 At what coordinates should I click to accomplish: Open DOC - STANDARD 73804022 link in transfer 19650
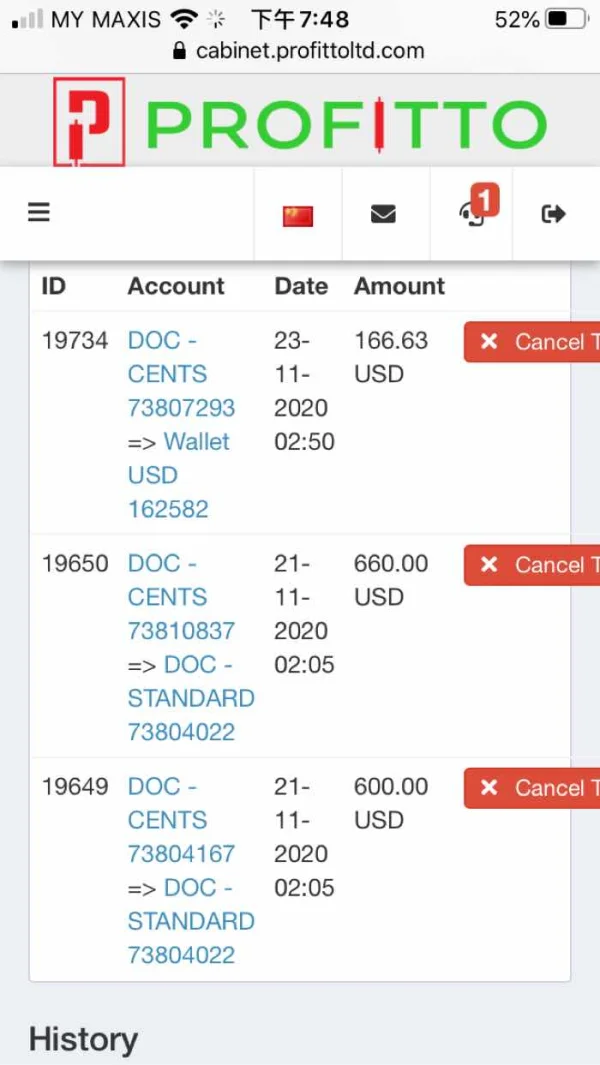click(191, 698)
